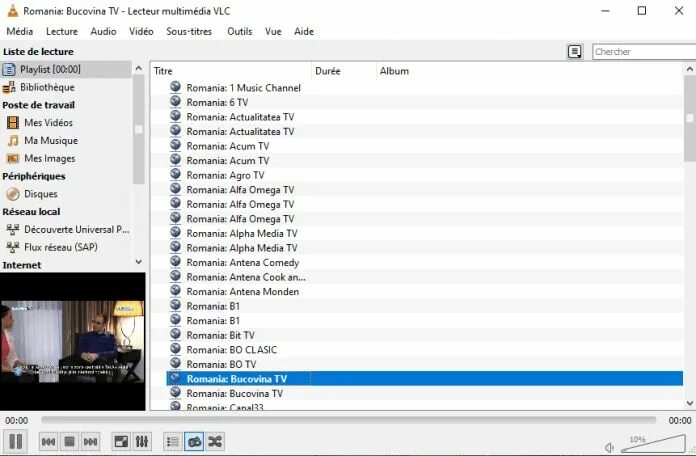Click elapsed time label 00:00
Viewport: 696px width, 456px height.
(x=16, y=420)
